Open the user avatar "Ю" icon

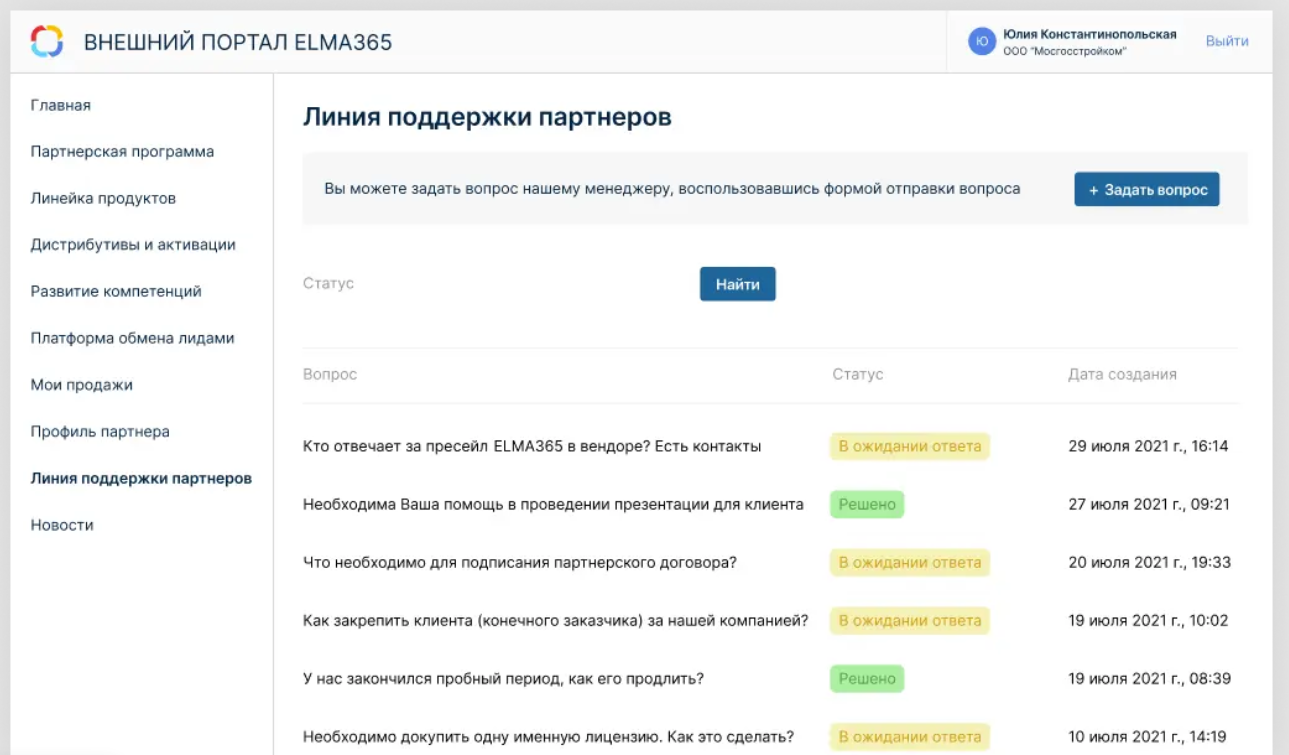coord(982,41)
